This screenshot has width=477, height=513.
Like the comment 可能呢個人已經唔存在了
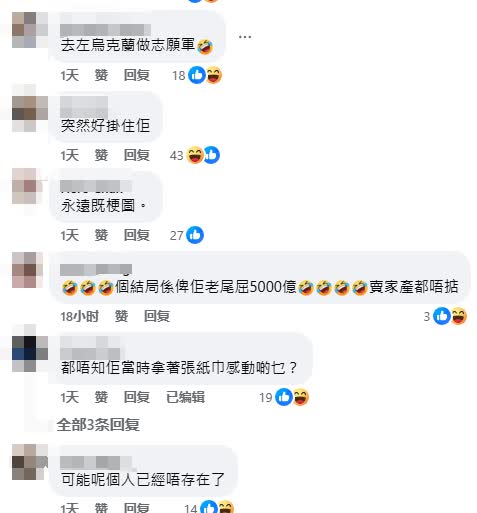tap(101, 507)
